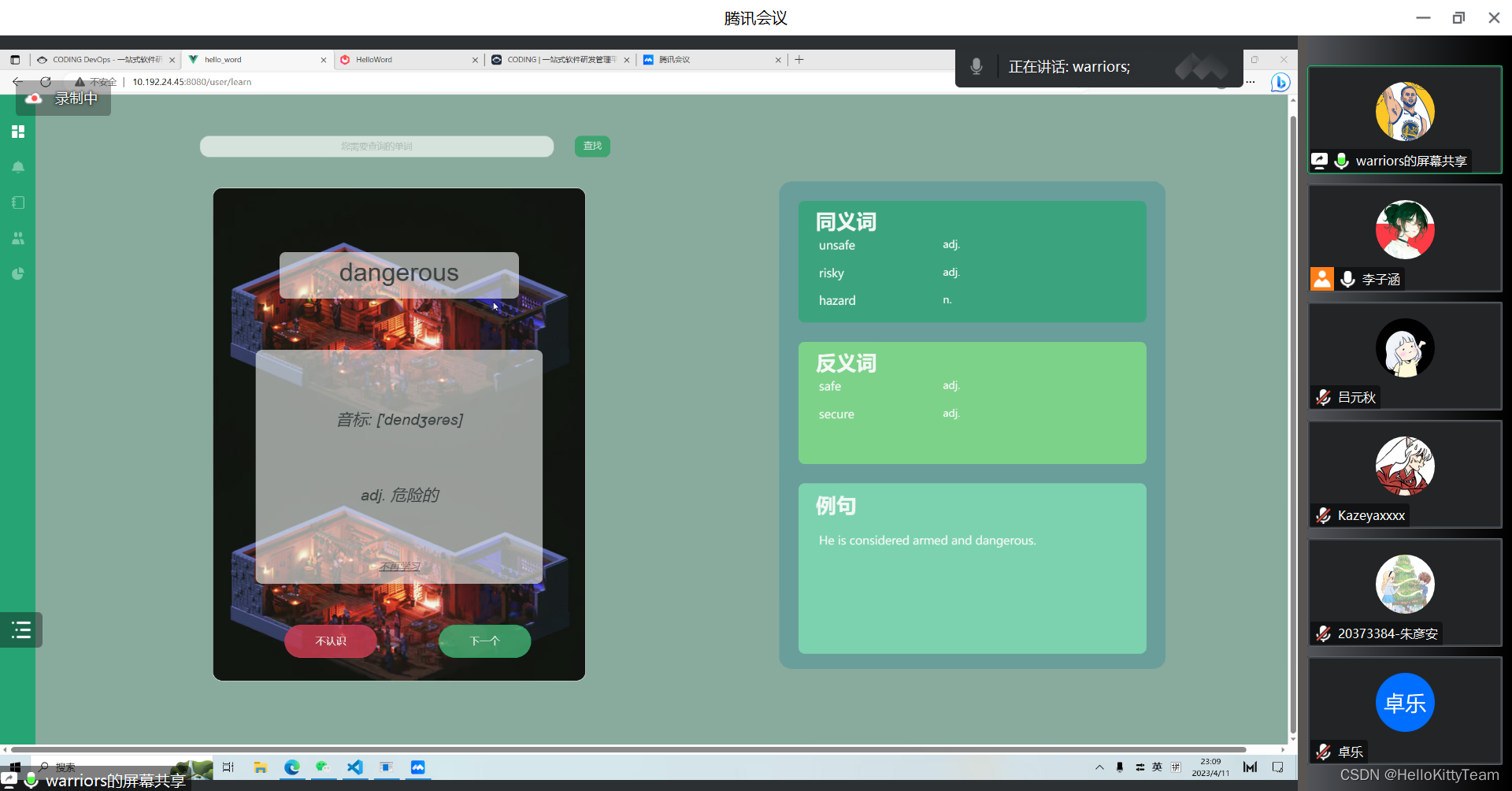Toggle the 英 input language indicator

pos(1157,767)
